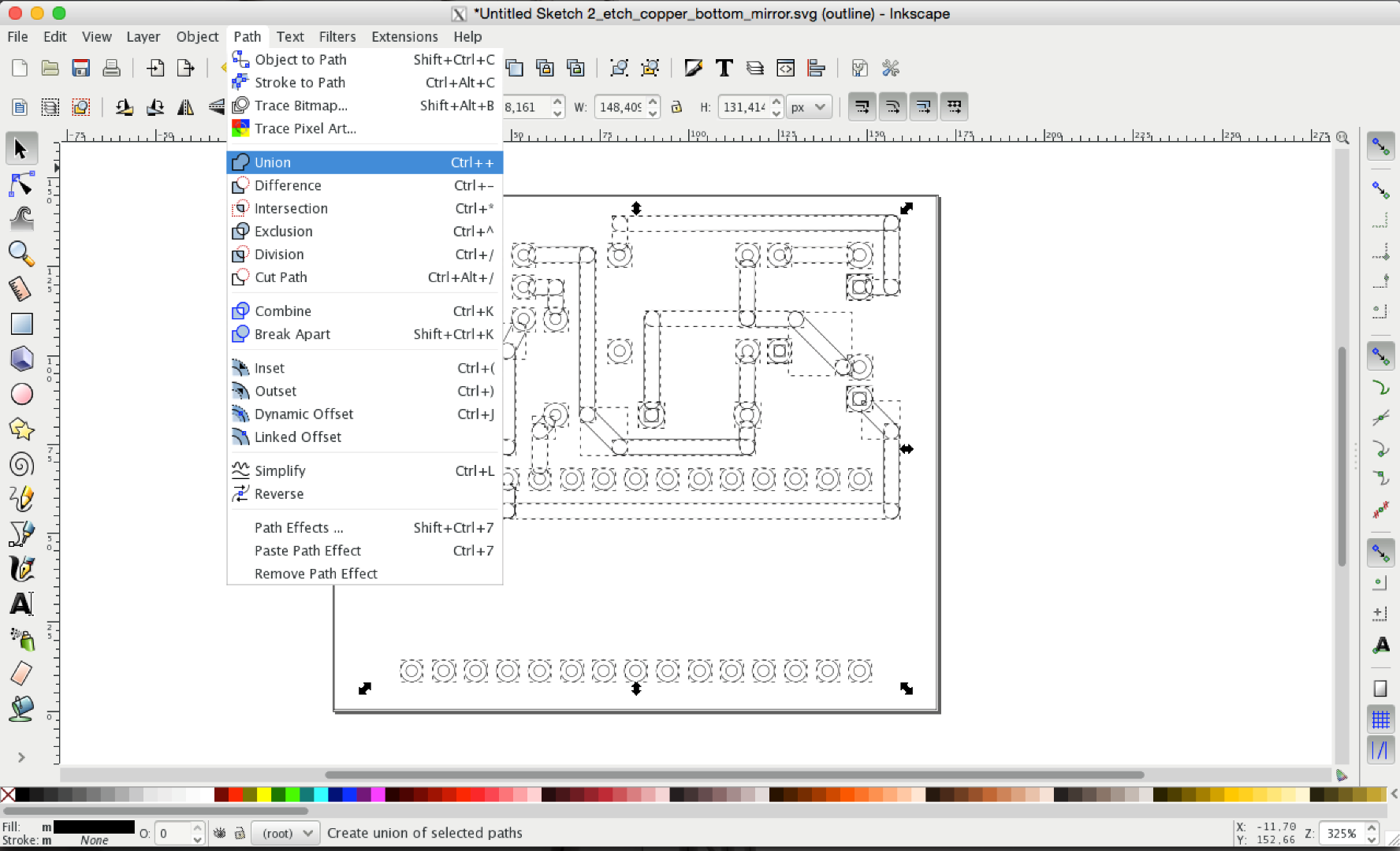Click the H height stepper arrows

776,107
